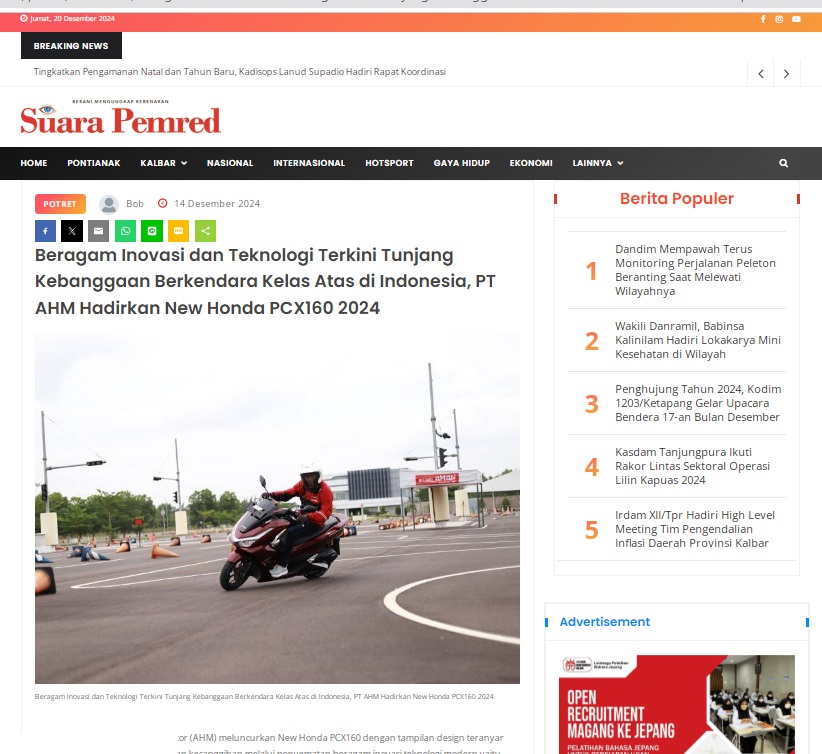
Task: Expand the Lainnya menu dropdown
Action: tap(598, 163)
